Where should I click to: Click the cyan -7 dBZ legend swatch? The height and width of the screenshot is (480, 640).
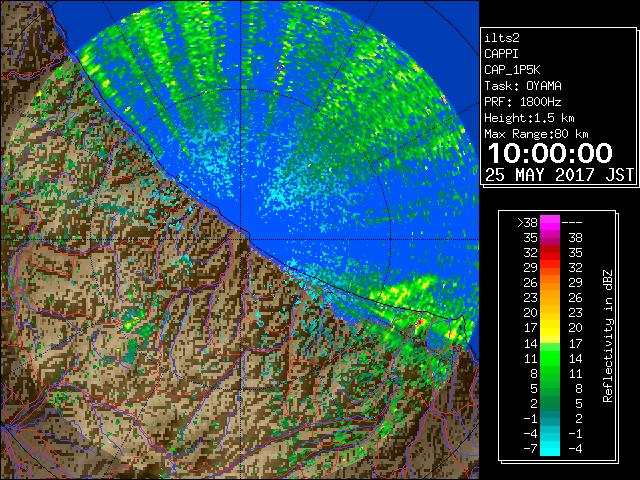[550, 448]
